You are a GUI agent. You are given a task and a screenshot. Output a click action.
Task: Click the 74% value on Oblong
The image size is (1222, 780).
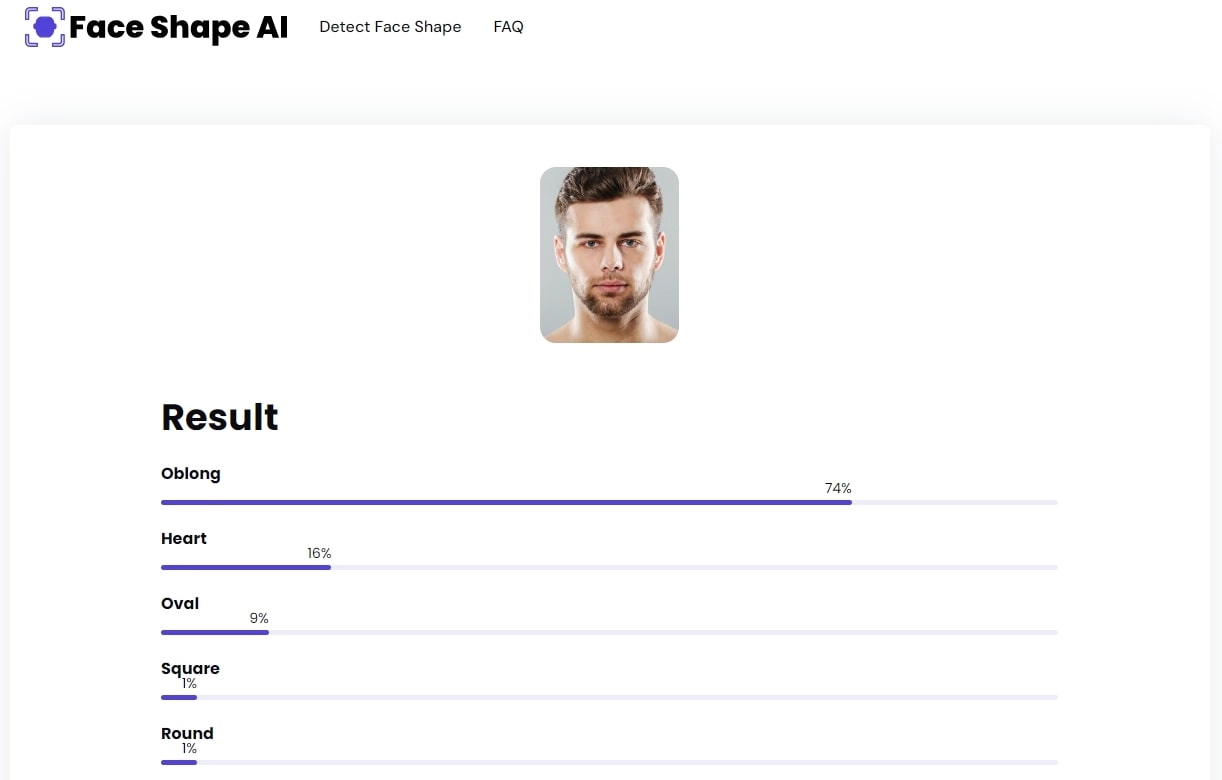[x=838, y=488]
